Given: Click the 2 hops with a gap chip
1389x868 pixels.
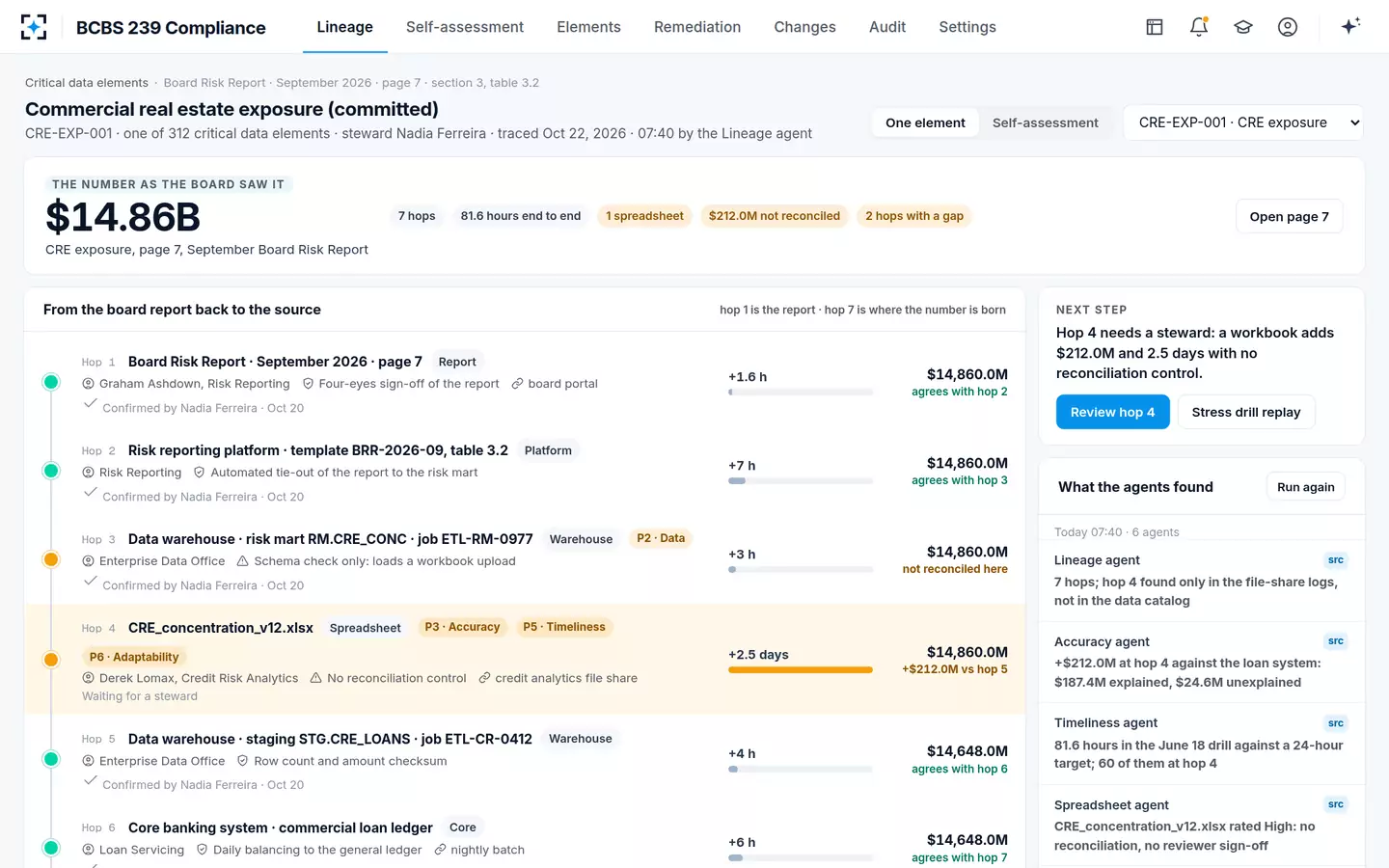Looking at the screenshot, I should click(x=914, y=216).
